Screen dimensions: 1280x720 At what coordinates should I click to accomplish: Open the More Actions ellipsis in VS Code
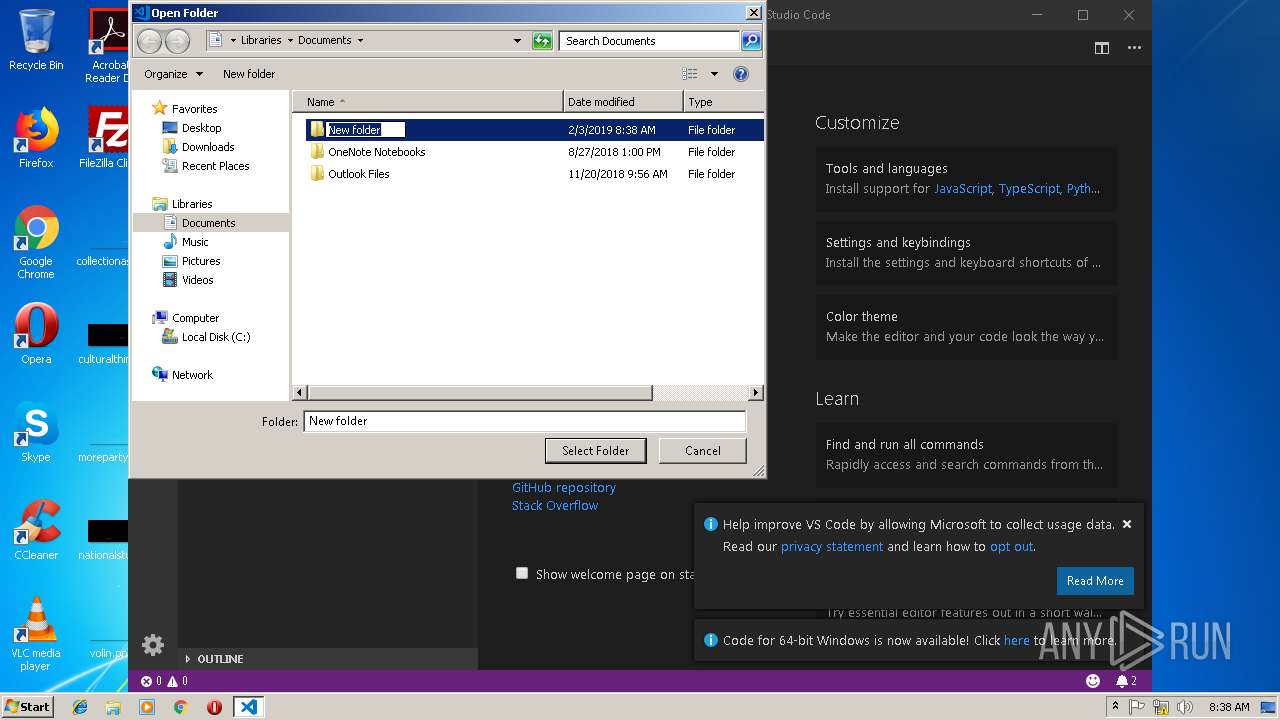tap(1134, 48)
